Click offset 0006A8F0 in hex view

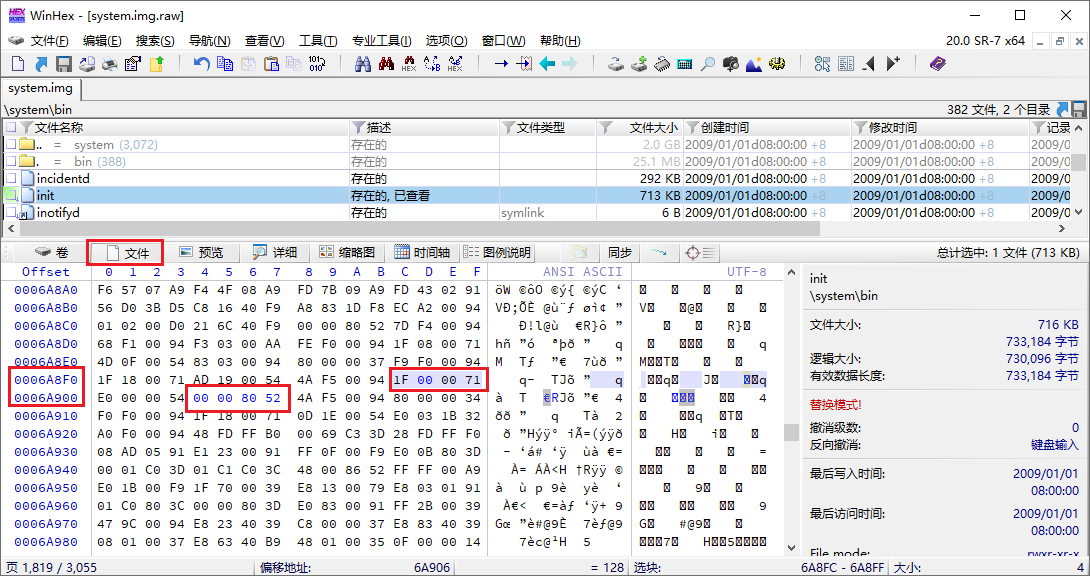pos(46,379)
